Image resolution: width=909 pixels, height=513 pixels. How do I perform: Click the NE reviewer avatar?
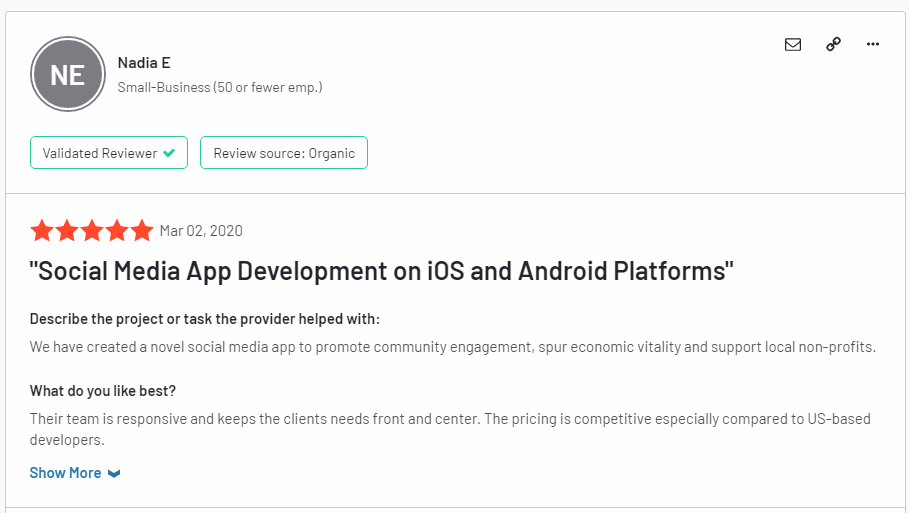click(67, 74)
